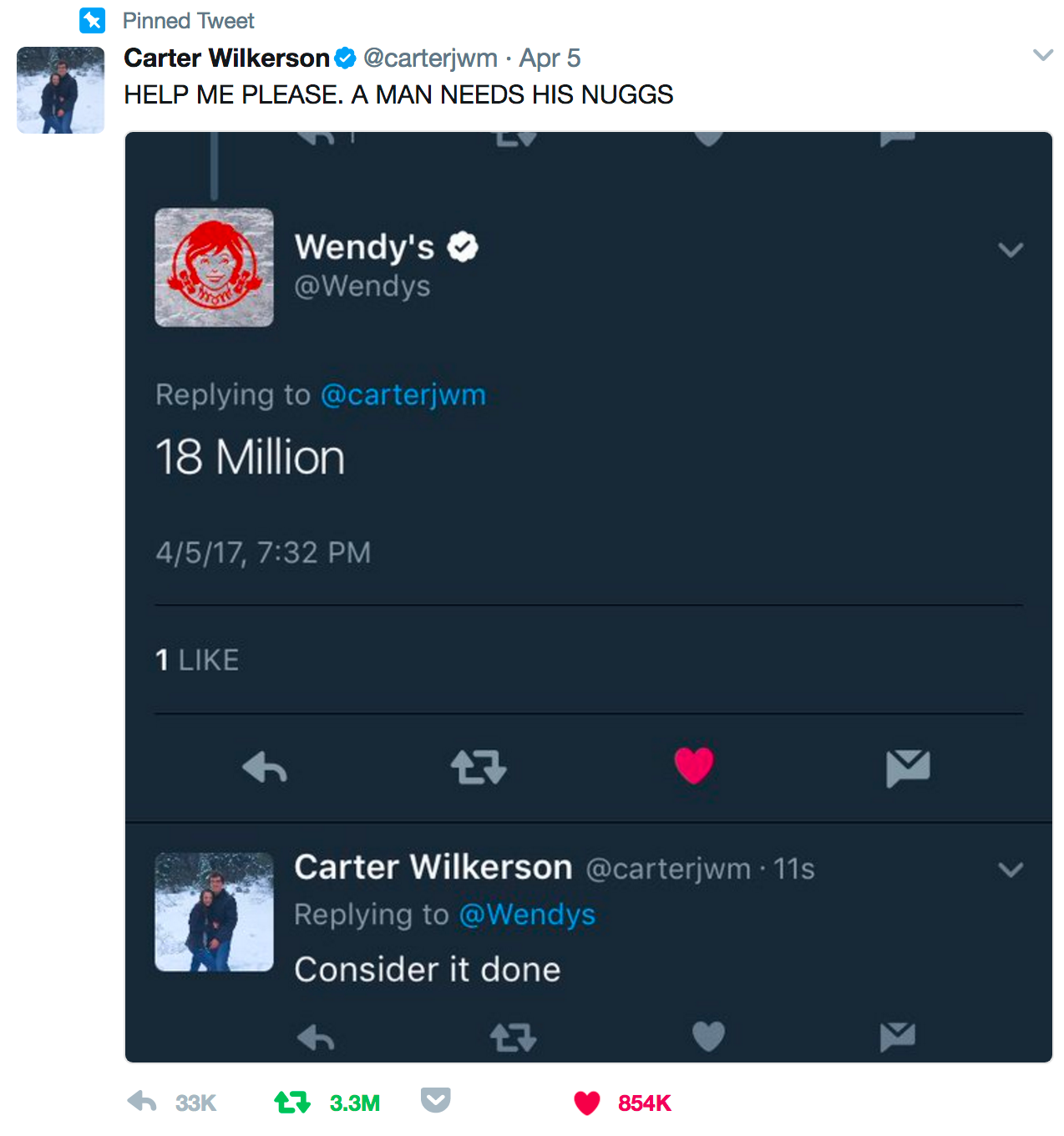Viewport: 1064px width, 1136px height.
Task: Open the chevron menu on Carter's reply
Action: [1011, 870]
